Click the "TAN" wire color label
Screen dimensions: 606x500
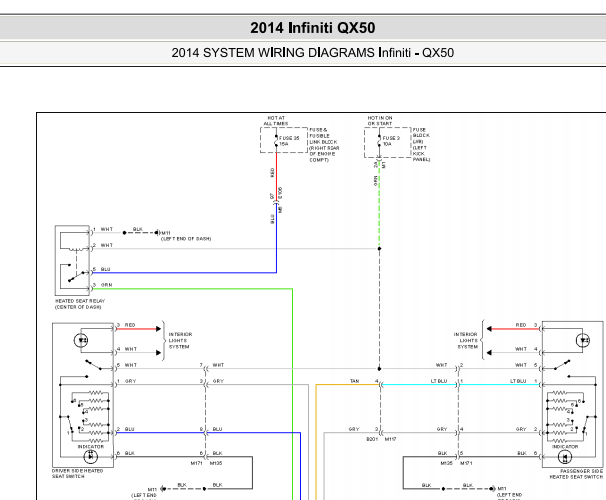click(x=354, y=381)
